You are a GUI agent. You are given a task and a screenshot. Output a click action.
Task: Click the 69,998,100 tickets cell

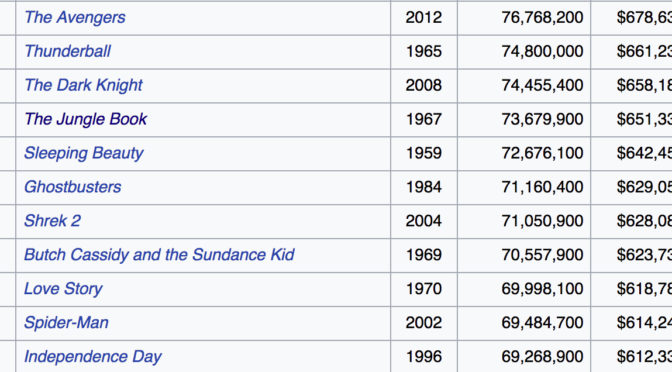(524, 289)
